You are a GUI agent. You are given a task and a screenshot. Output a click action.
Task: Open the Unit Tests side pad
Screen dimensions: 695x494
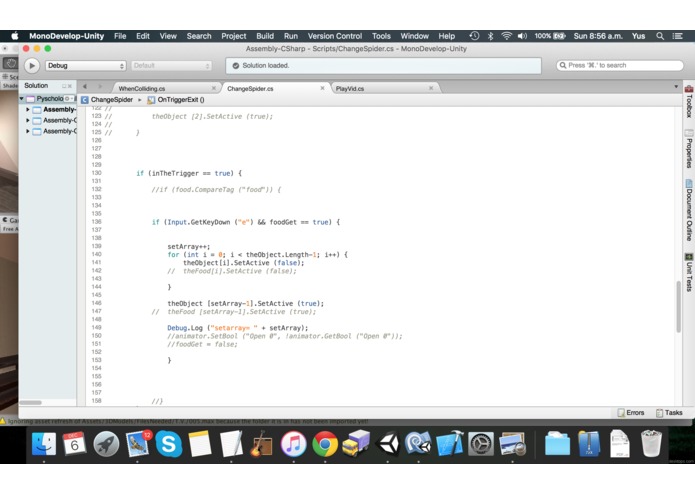pyautogui.click(x=689, y=272)
